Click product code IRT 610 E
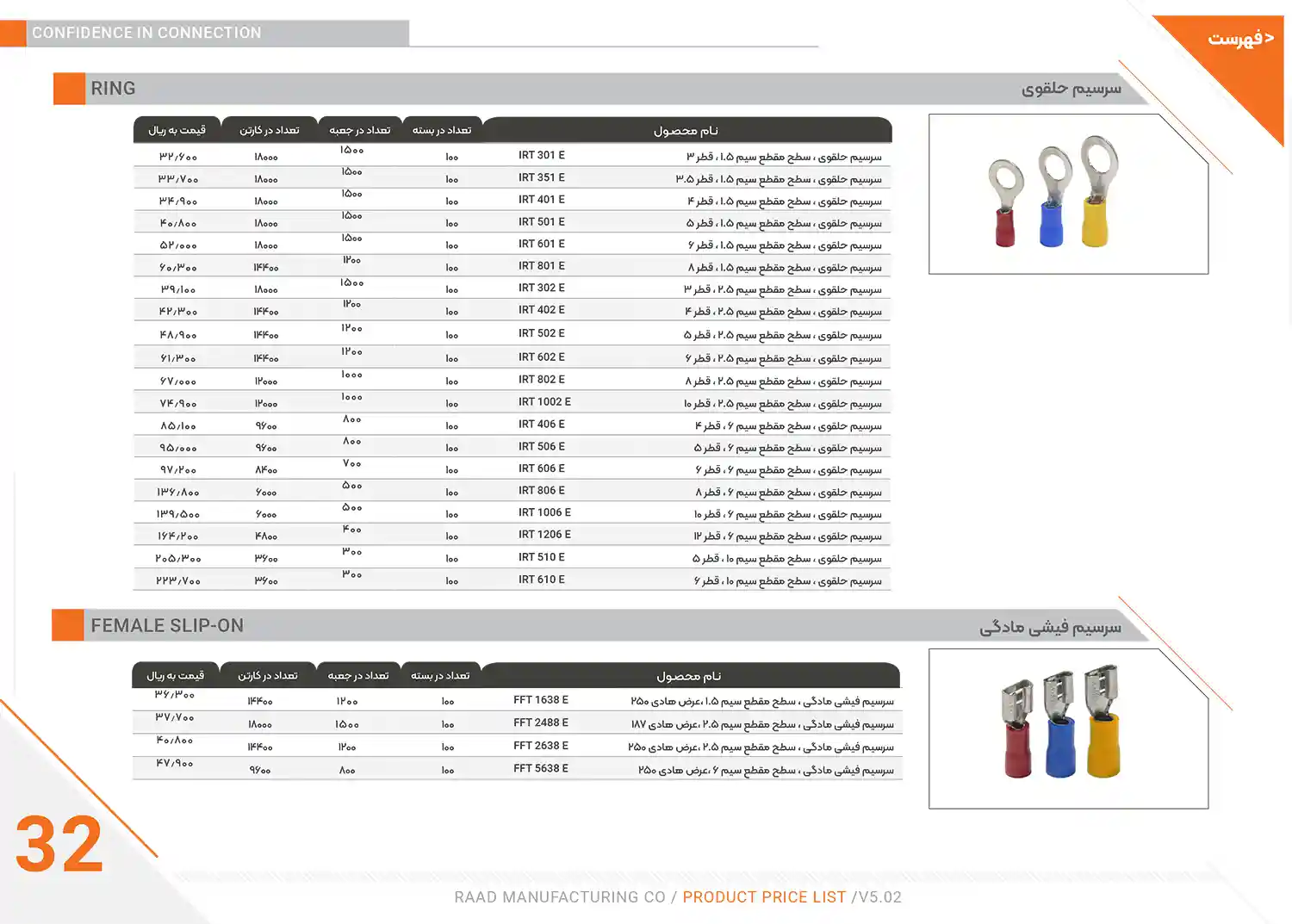 (542, 580)
